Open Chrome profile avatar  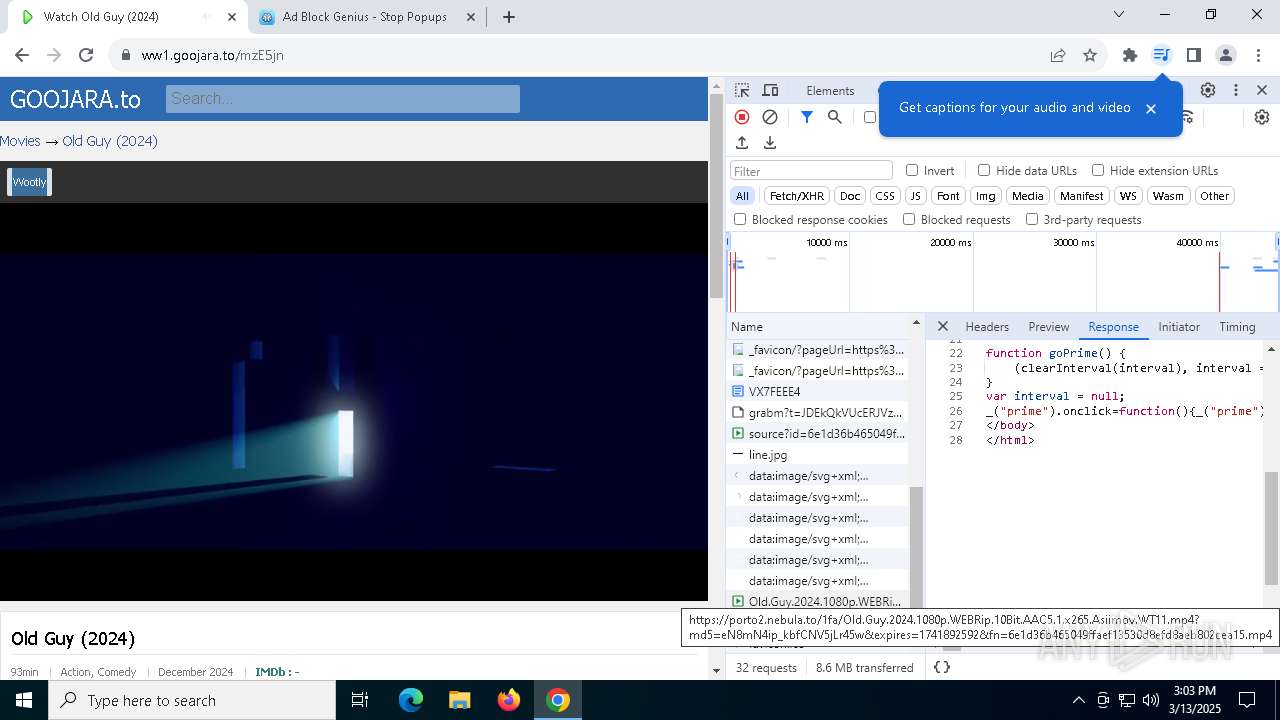(1226, 55)
